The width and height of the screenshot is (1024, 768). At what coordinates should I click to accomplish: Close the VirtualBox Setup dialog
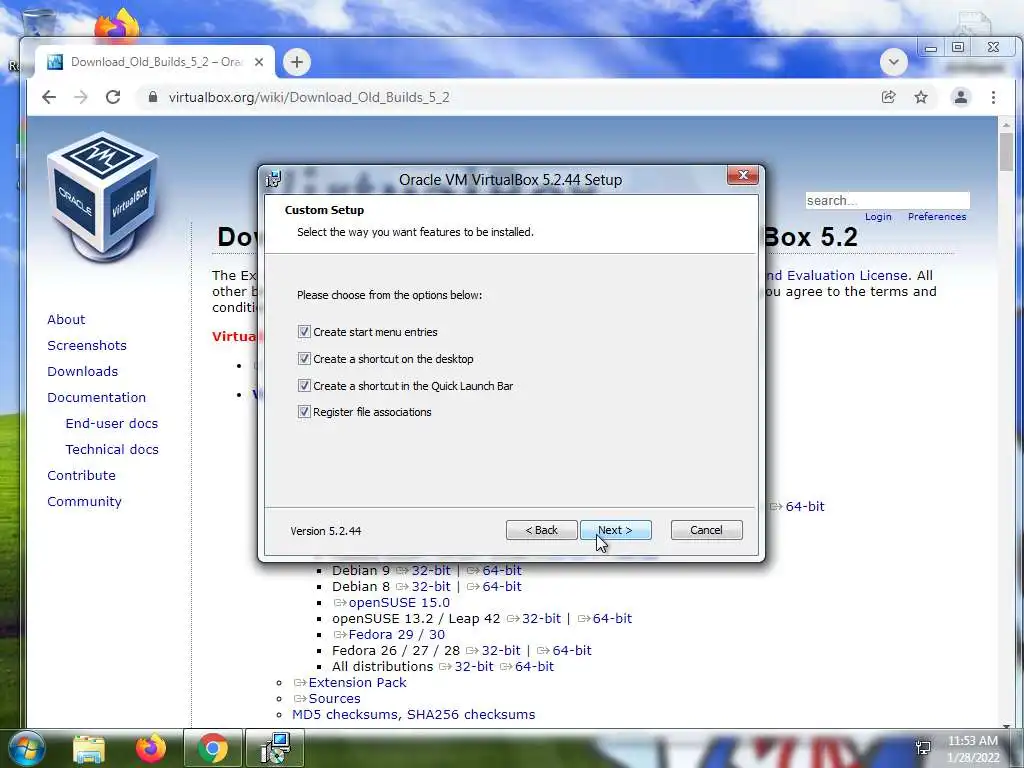[x=743, y=175]
